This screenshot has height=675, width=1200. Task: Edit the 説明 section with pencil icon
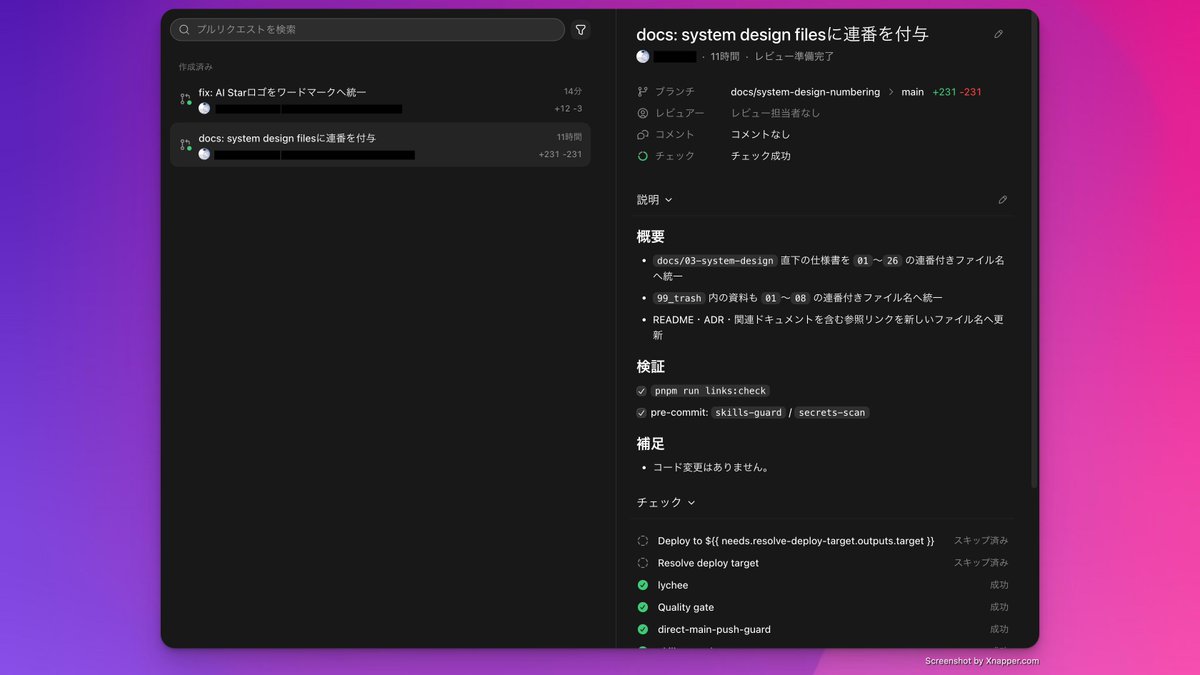click(1002, 200)
